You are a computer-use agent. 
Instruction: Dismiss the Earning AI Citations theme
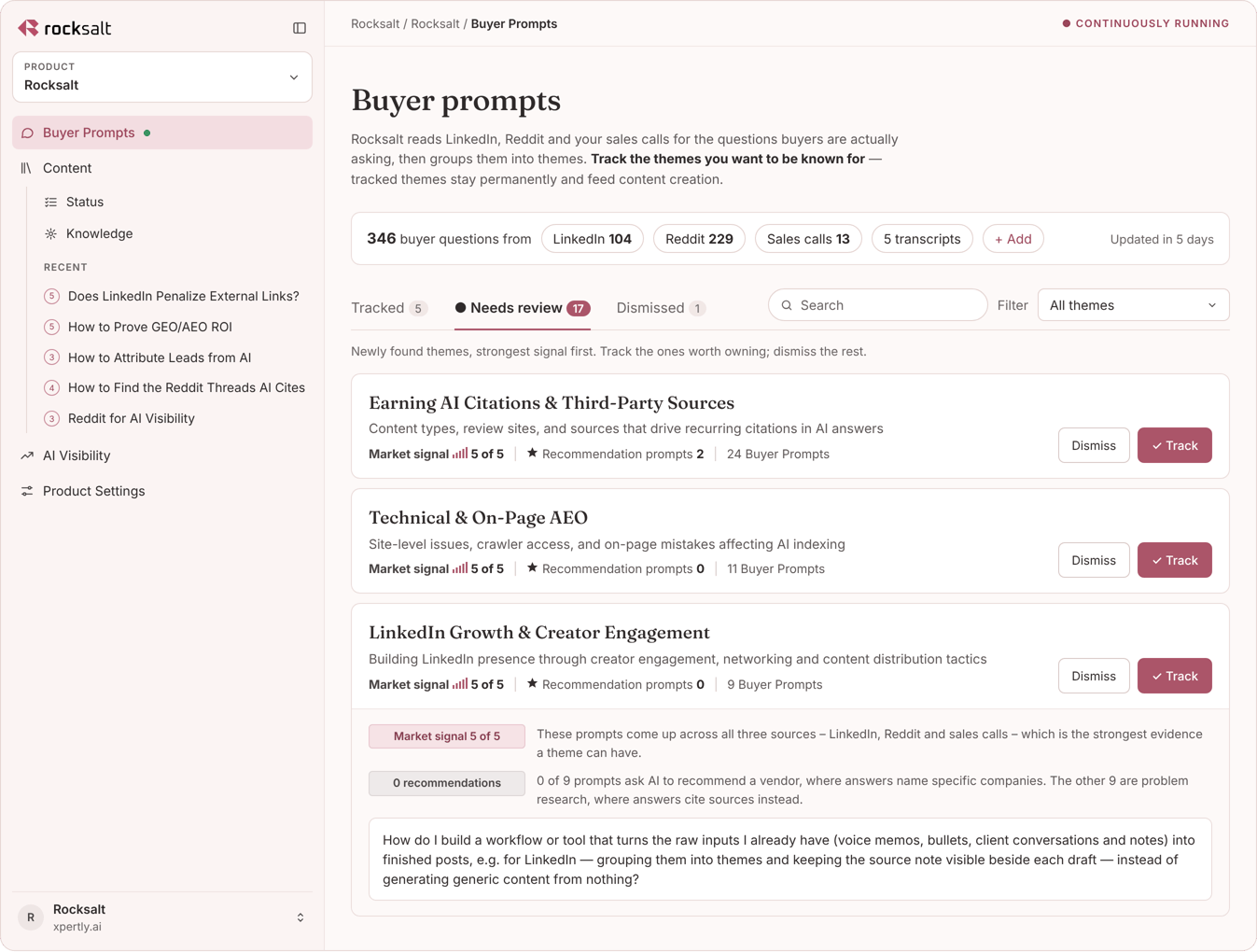[1094, 445]
